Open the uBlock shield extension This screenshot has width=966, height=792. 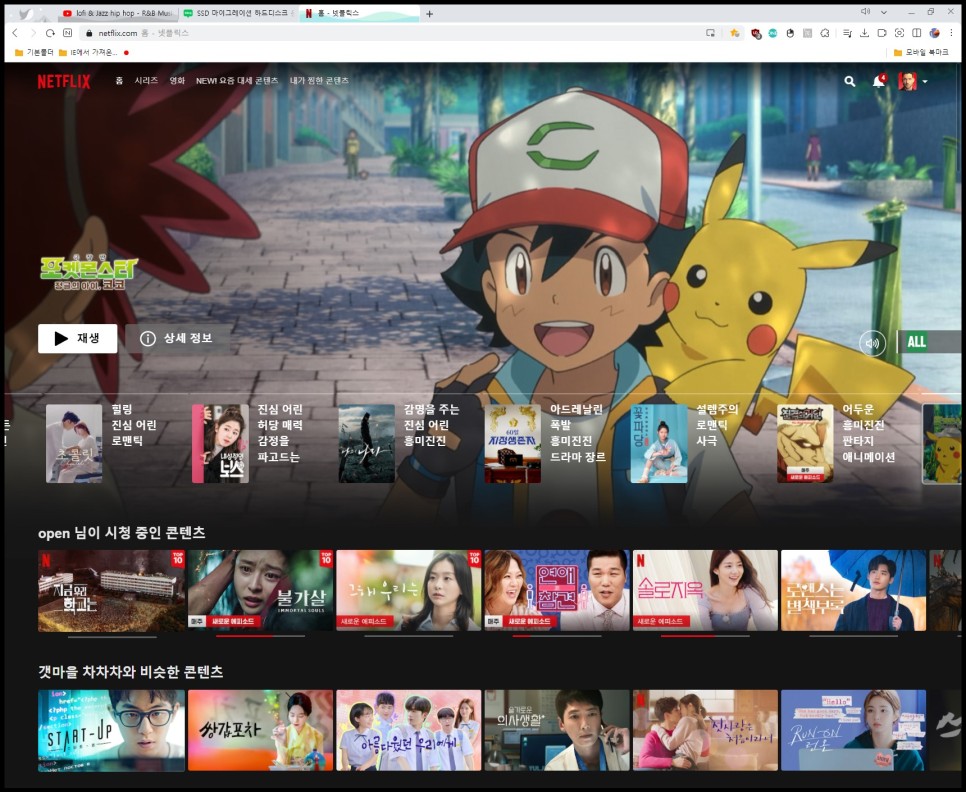pyautogui.click(x=756, y=34)
